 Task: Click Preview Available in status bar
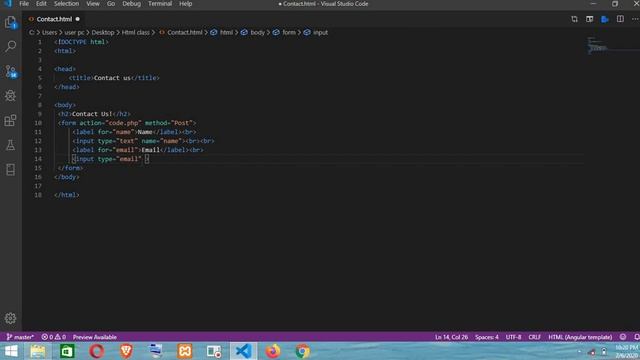[x=95, y=337]
